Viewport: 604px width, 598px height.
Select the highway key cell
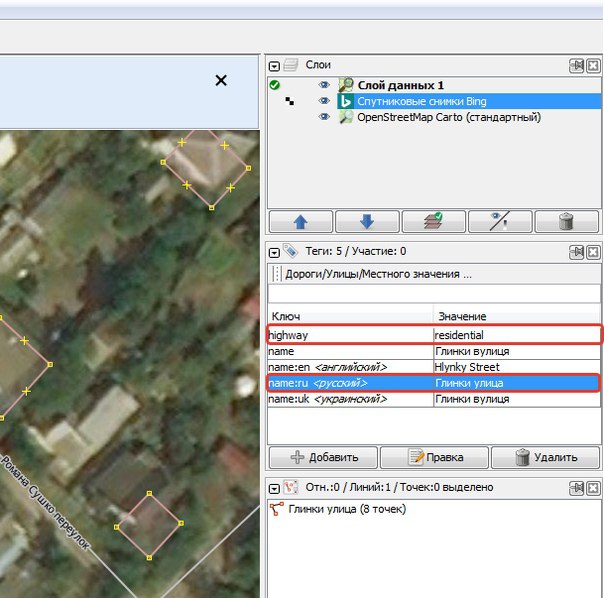(x=351, y=335)
